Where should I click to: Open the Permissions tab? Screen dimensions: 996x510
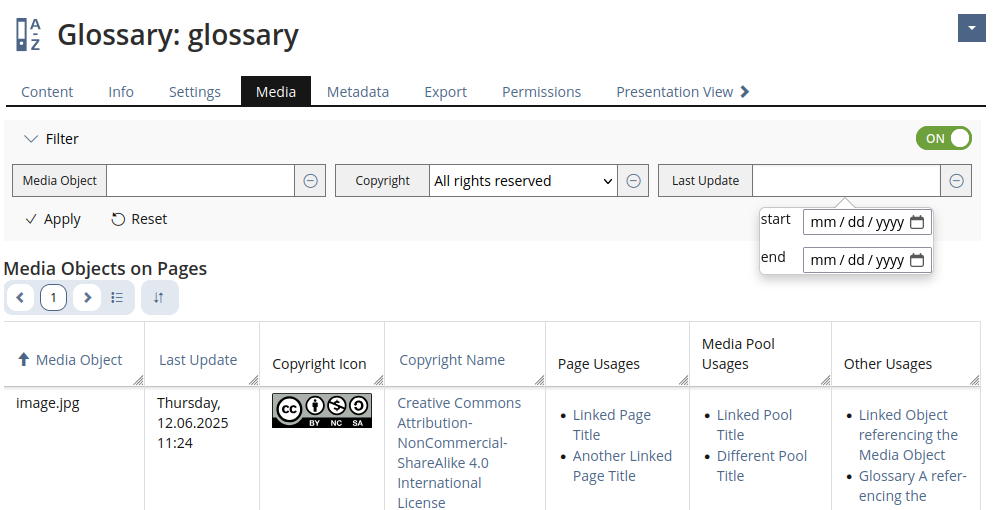point(541,91)
